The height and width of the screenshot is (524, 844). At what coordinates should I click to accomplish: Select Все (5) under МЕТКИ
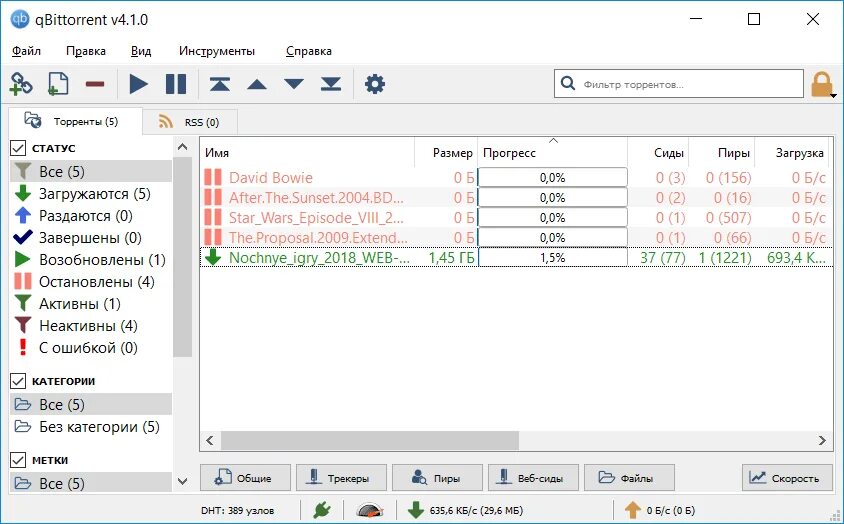point(91,483)
